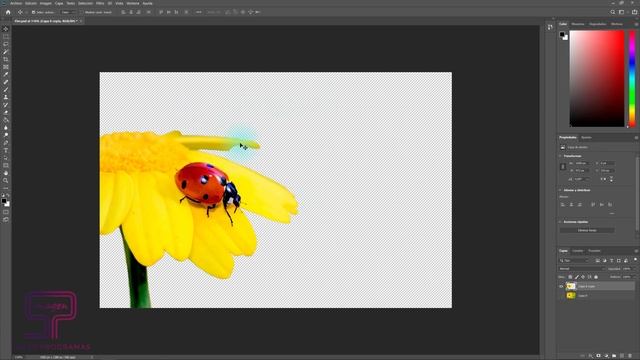Flip horizontally in Properties transform section
The height and width of the screenshot is (360, 640).
coord(603,179)
